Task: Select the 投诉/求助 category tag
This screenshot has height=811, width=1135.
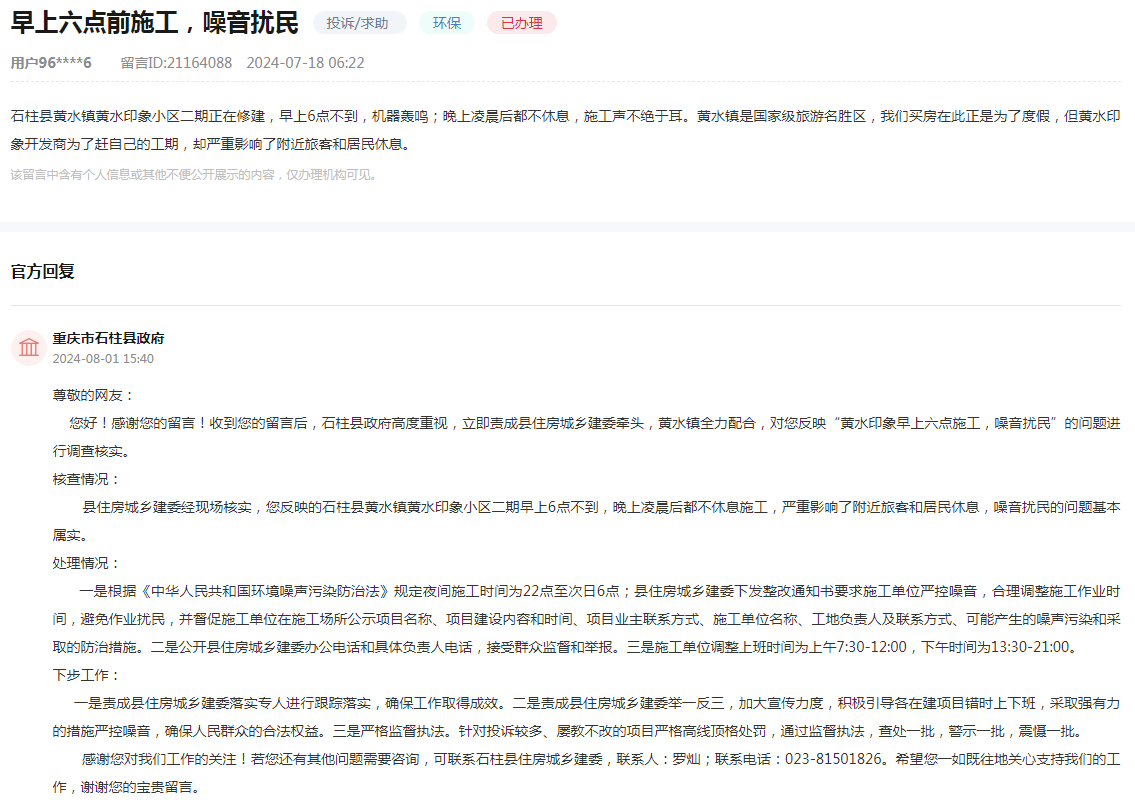Action: (x=361, y=22)
